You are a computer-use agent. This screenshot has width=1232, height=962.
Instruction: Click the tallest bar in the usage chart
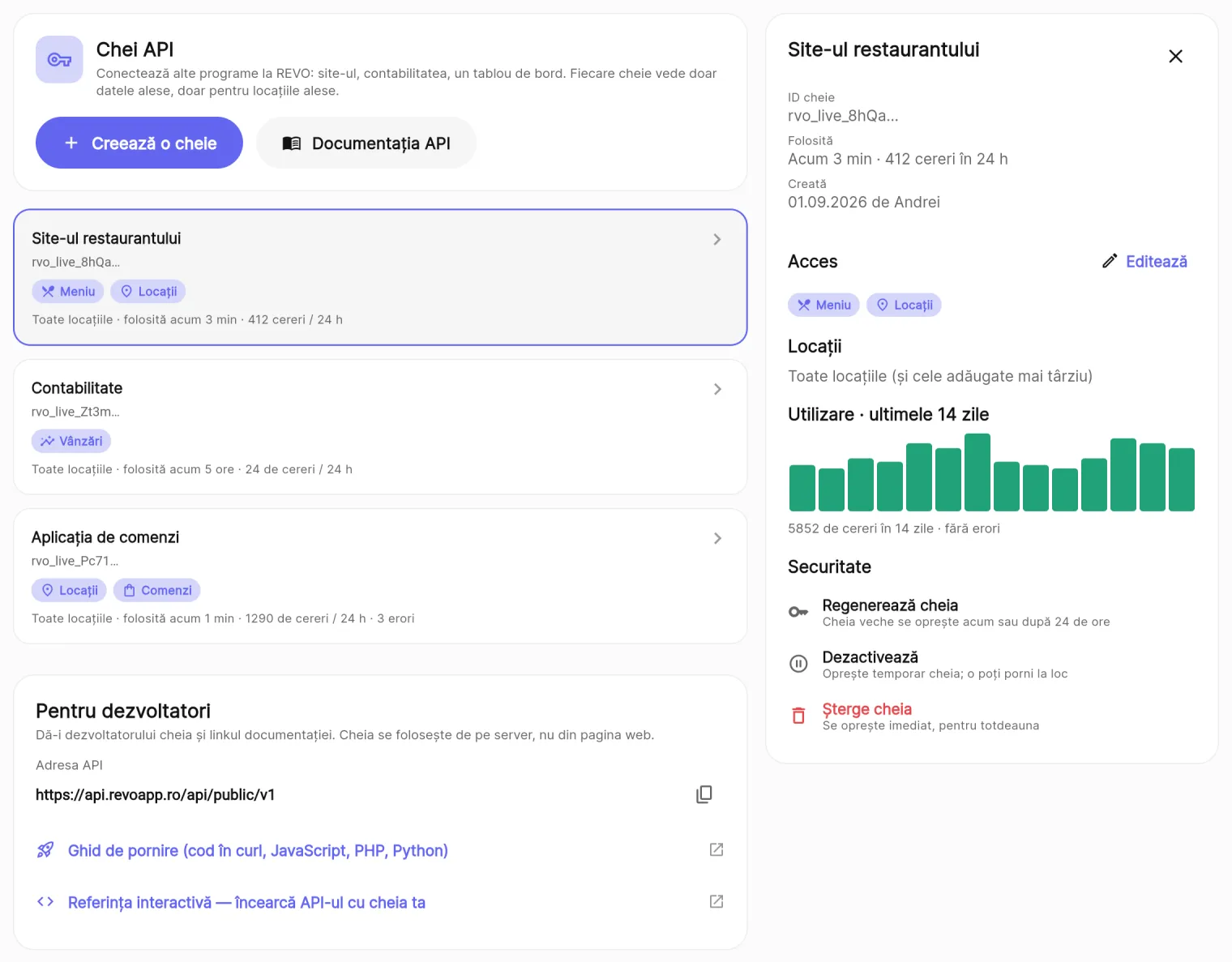click(977, 472)
